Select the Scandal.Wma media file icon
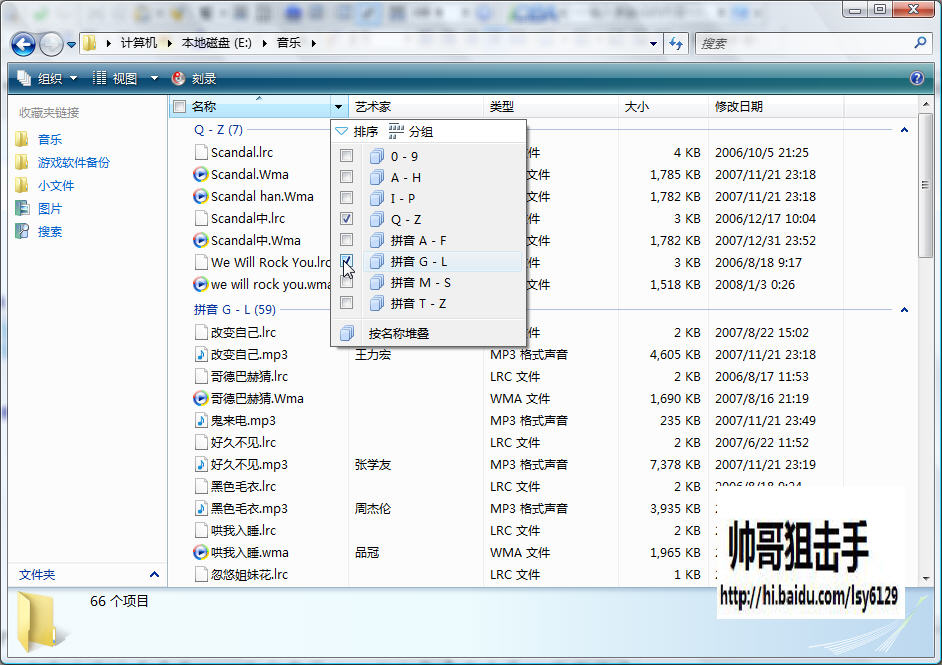The height and width of the screenshot is (665, 942). [x=201, y=174]
